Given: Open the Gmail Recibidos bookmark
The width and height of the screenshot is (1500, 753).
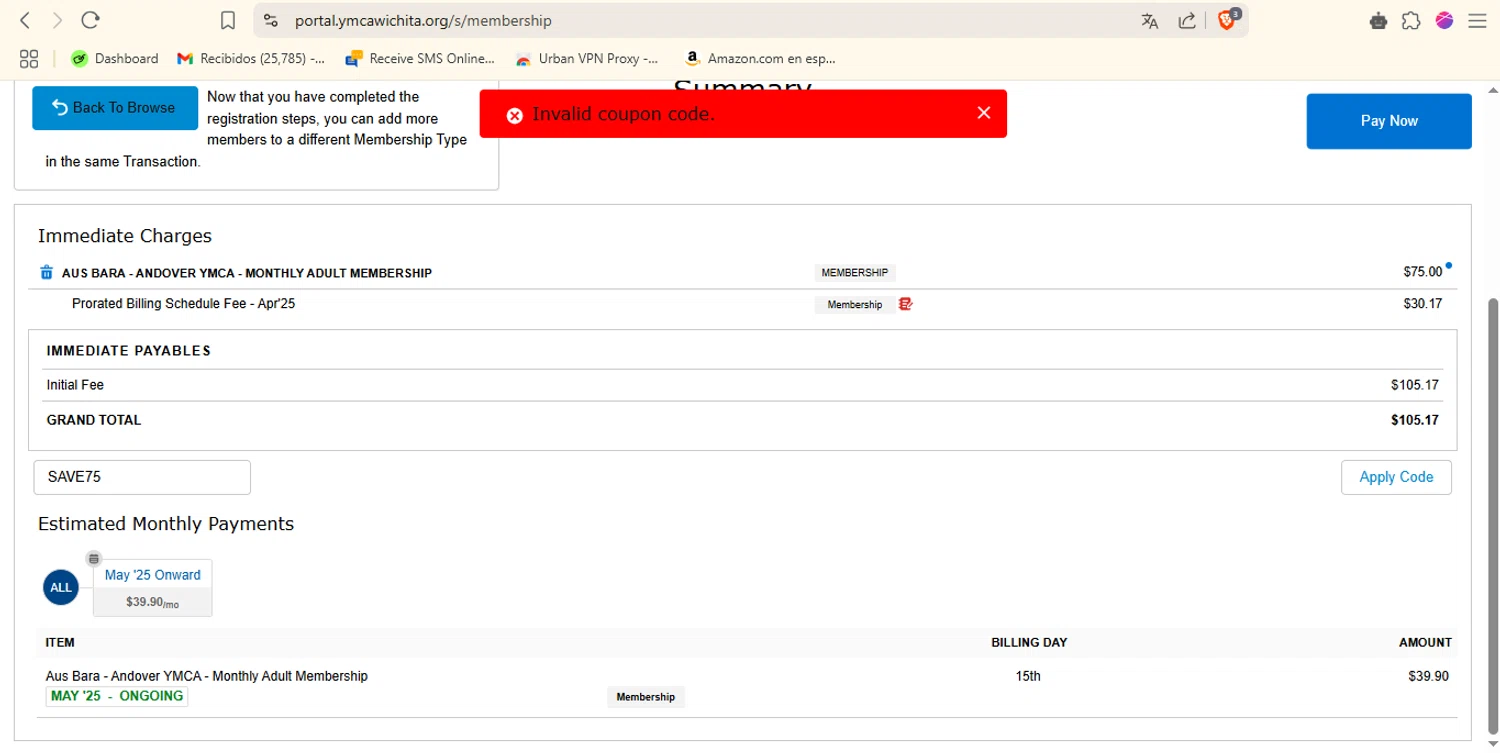Looking at the screenshot, I should pyautogui.click(x=251, y=59).
